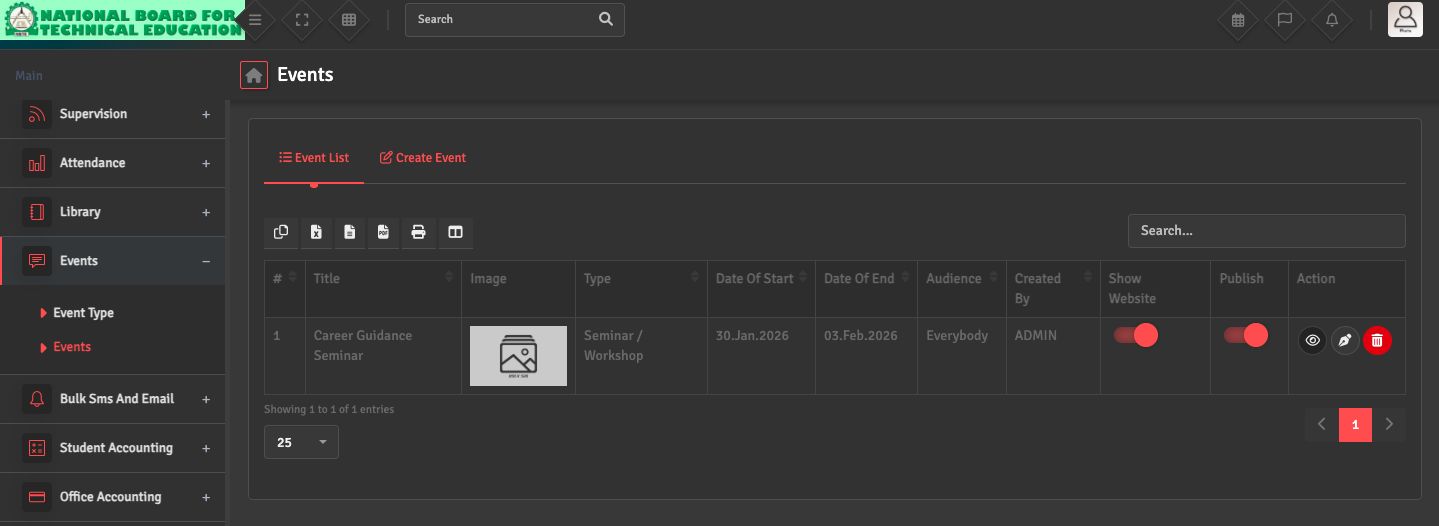Viewport: 1439px width, 526px height.
Task: Open the notifications bell in header
Action: (x=1331, y=20)
